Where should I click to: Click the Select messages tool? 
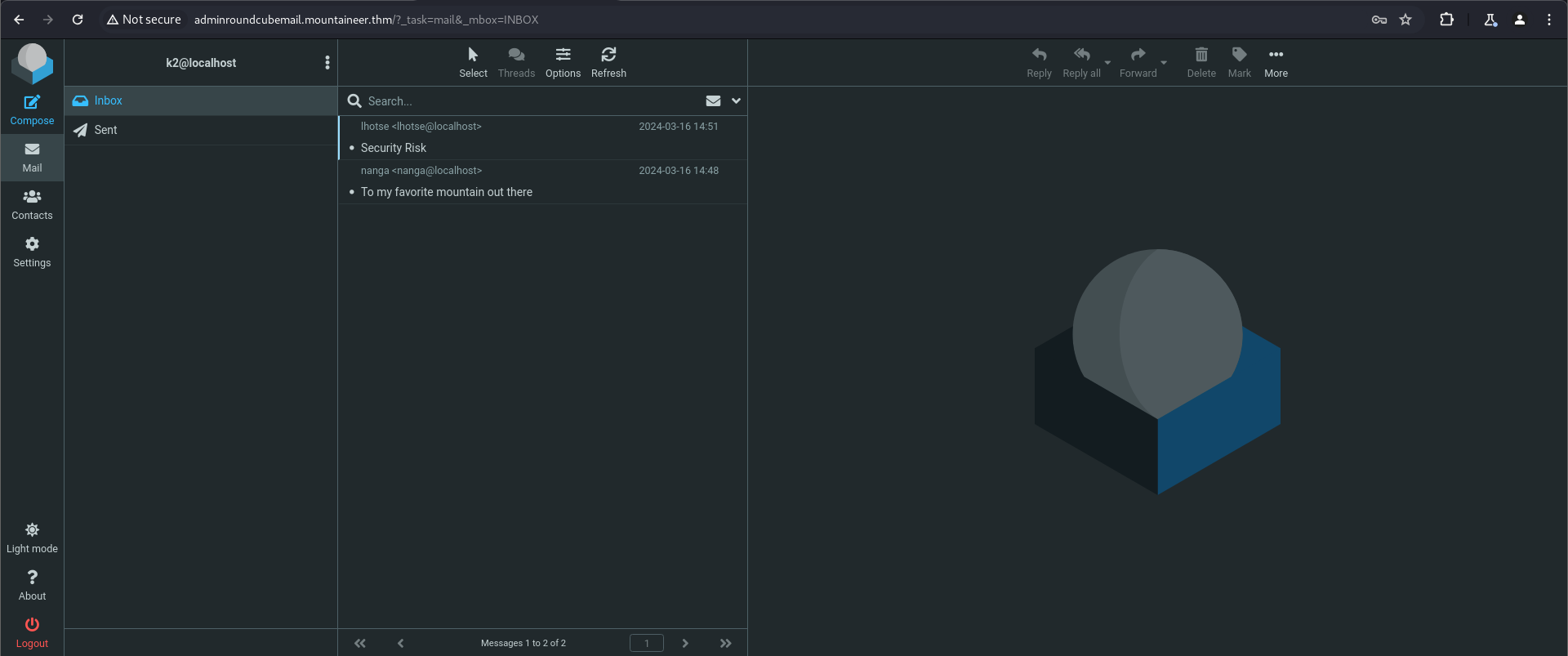473,62
